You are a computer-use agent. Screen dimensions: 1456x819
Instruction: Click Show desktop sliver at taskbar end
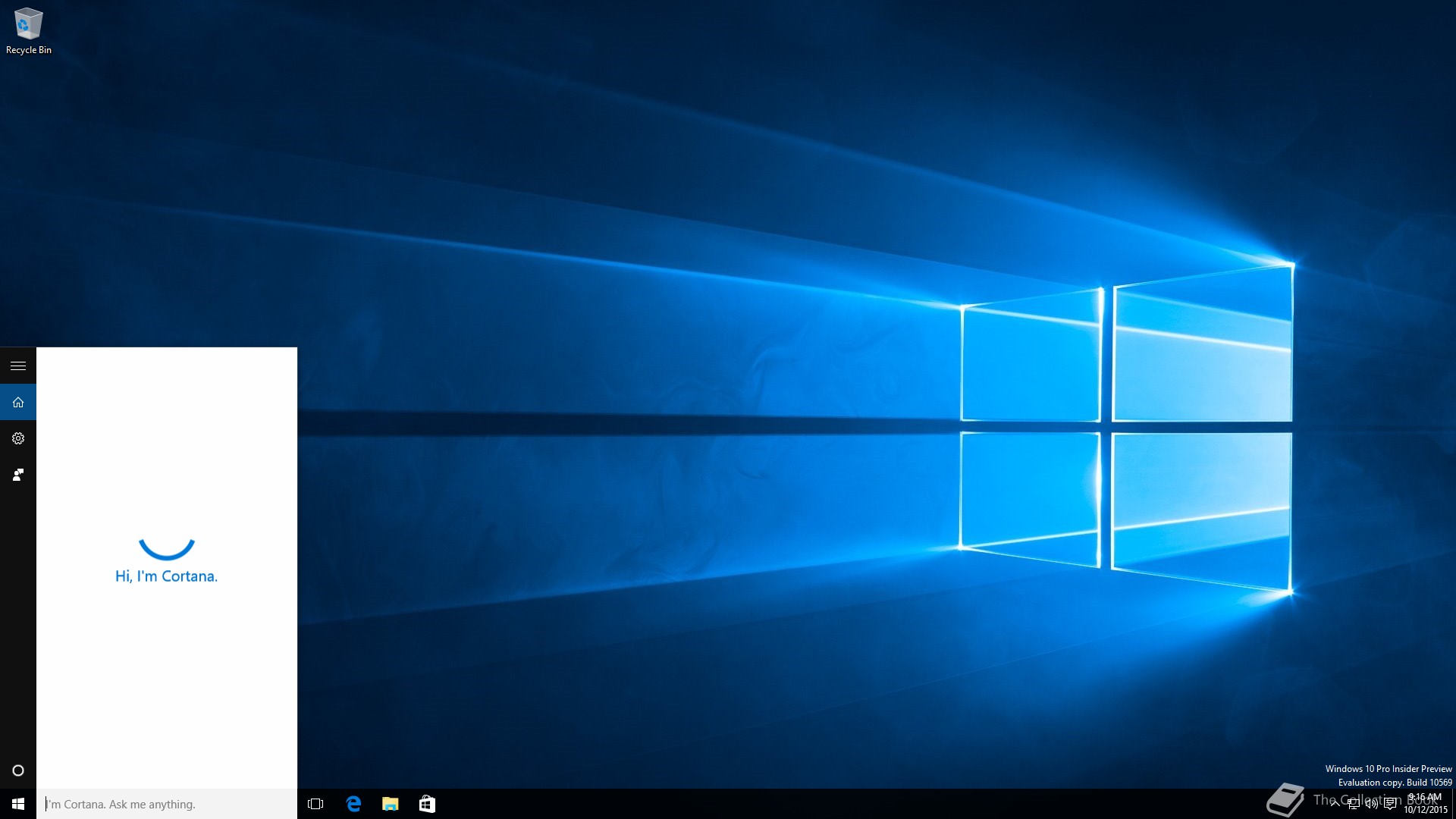point(1453,804)
